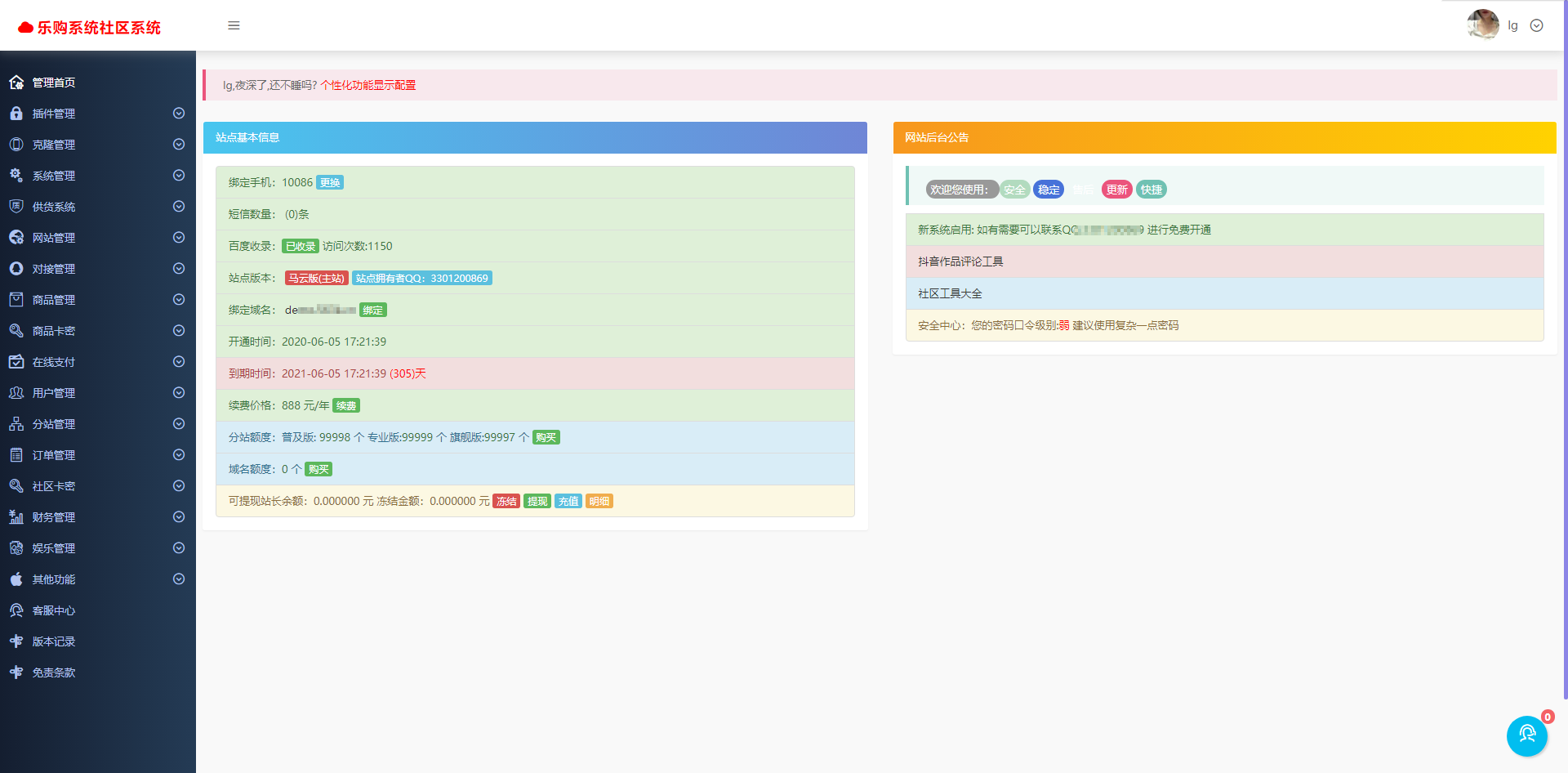The width and height of the screenshot is (1568, 773).
Task: Click the bar chart icon for 财务管理
Action: (x=16, y=517)
